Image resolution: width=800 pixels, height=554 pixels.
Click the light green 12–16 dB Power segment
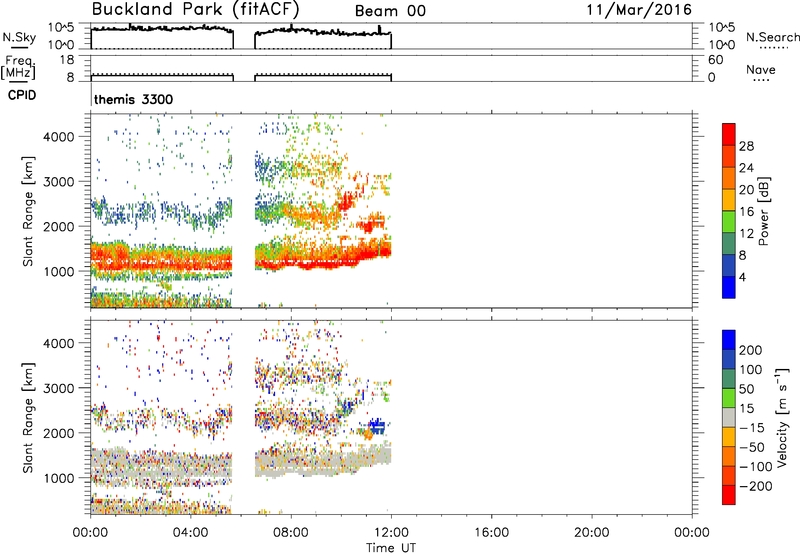729,221
